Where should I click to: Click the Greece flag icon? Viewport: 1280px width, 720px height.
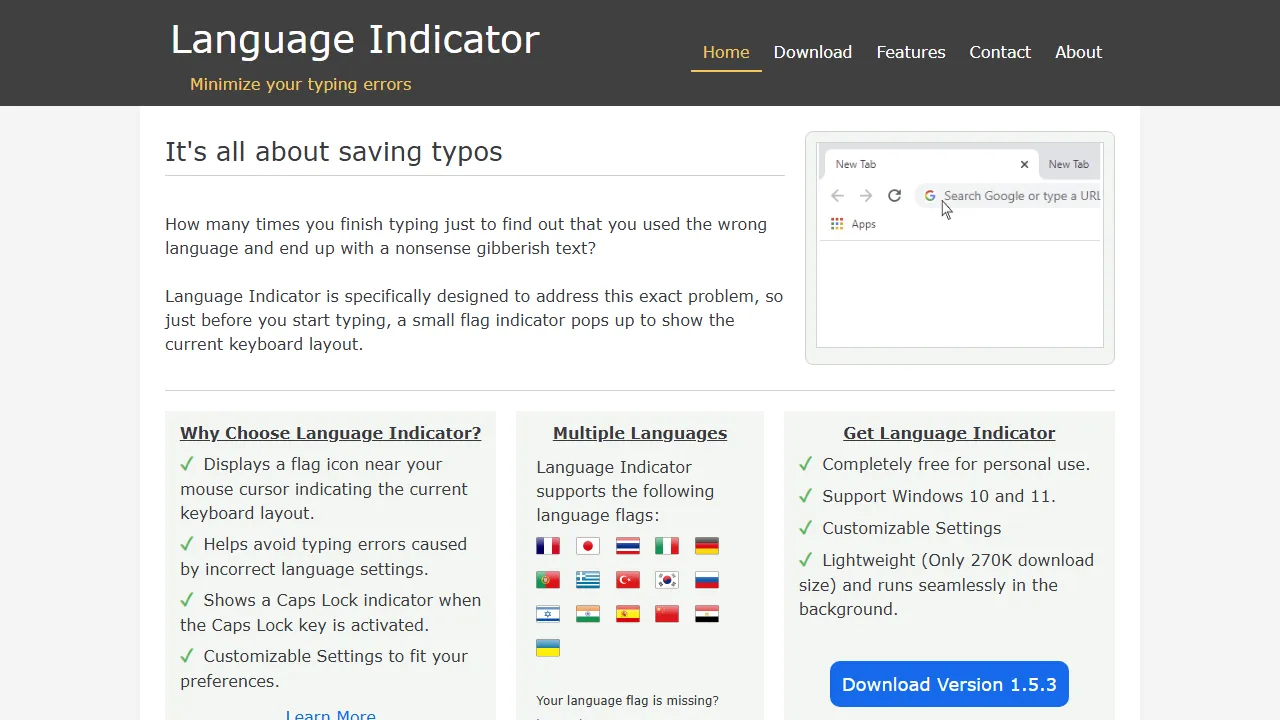(x=587, y=580)
